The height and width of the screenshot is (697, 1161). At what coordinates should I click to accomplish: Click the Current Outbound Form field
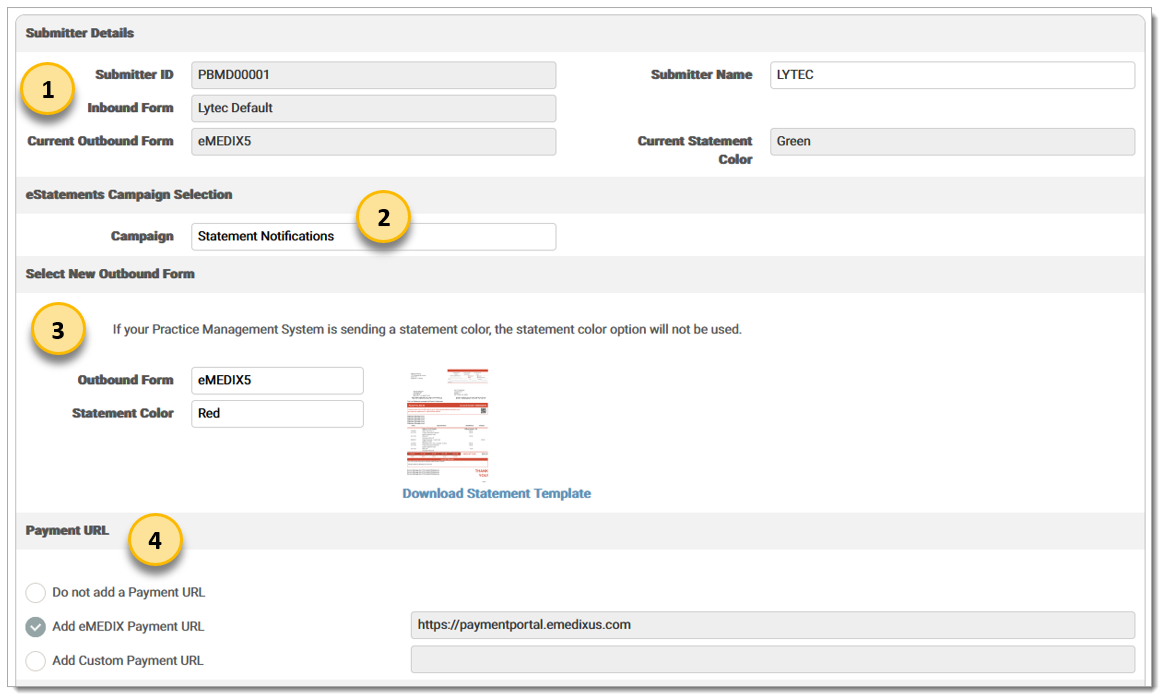(x=373, y=142)
